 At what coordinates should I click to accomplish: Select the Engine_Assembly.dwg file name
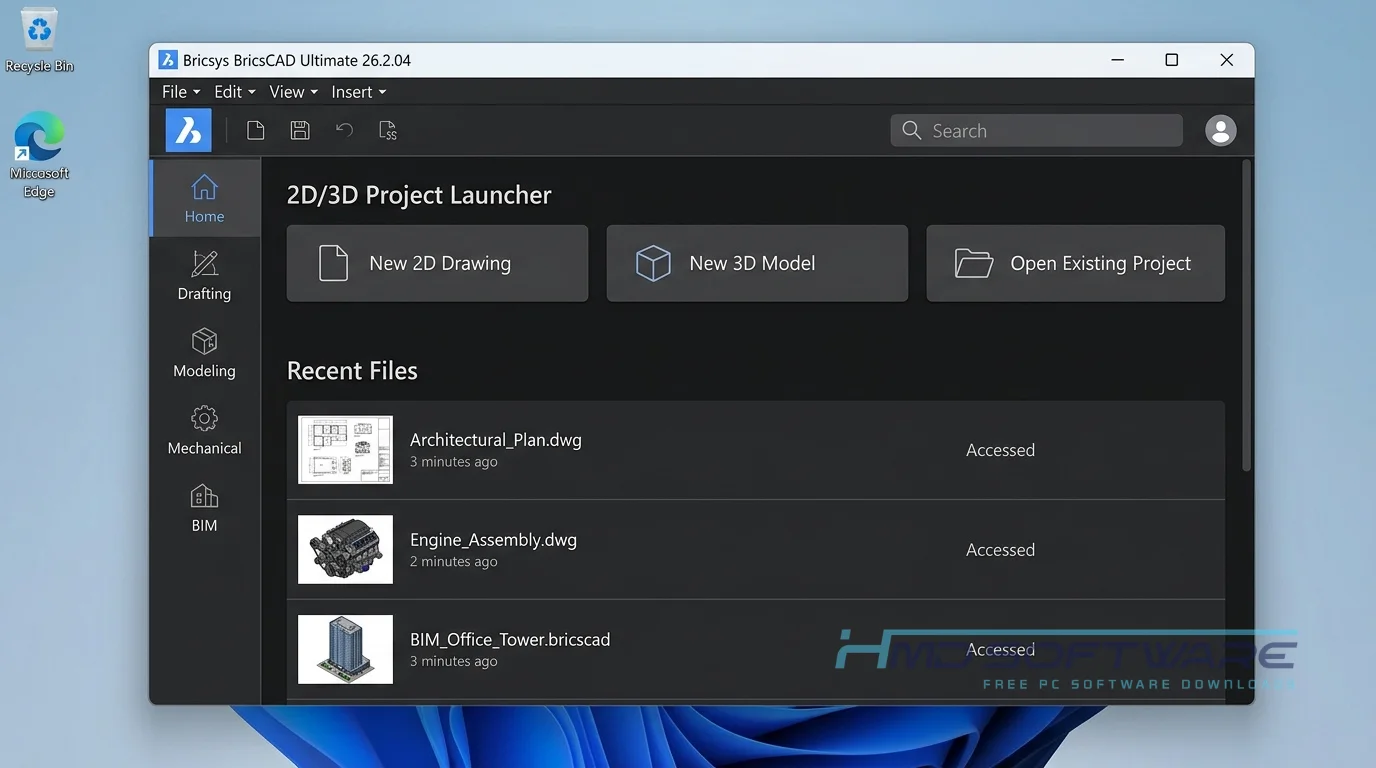[x=493, y=540]
